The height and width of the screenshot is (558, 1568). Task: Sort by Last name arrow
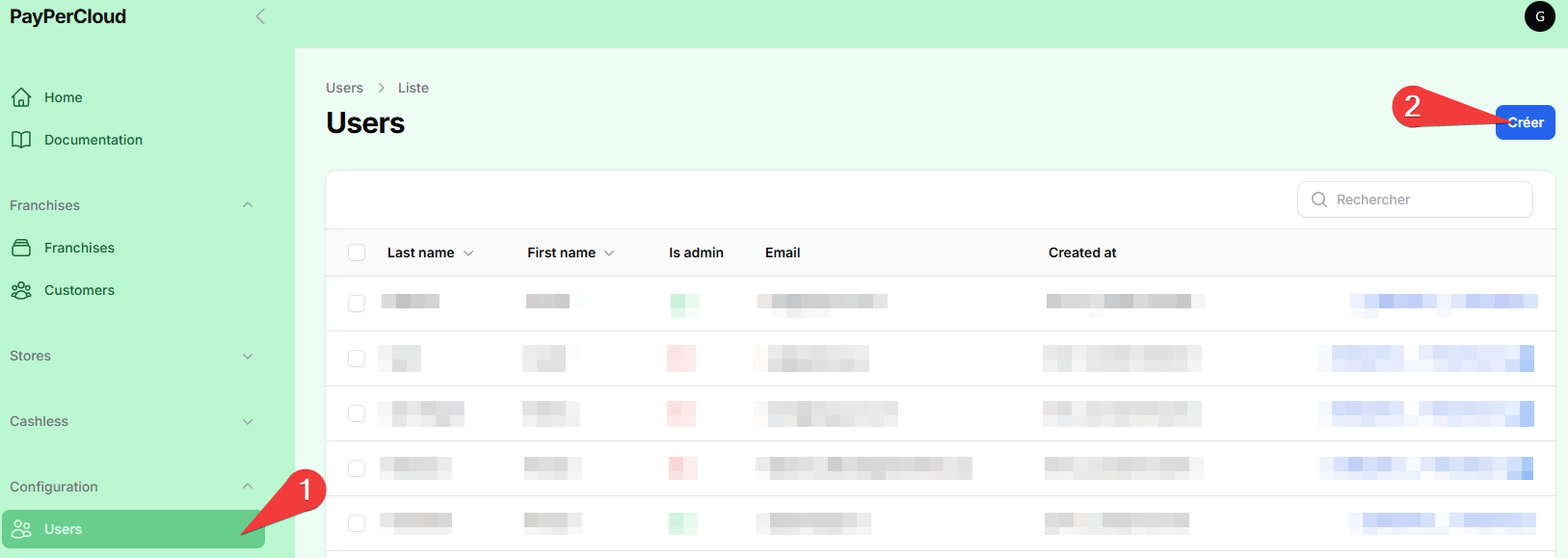point(468,253)
